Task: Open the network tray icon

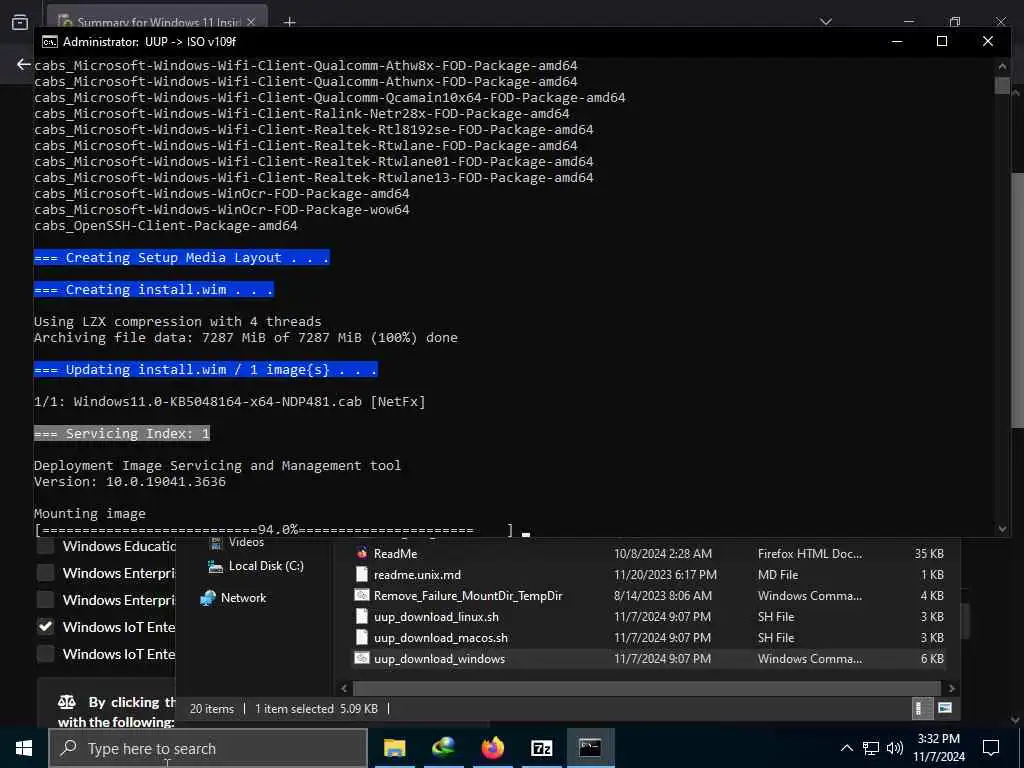Action: coord(871,748)
